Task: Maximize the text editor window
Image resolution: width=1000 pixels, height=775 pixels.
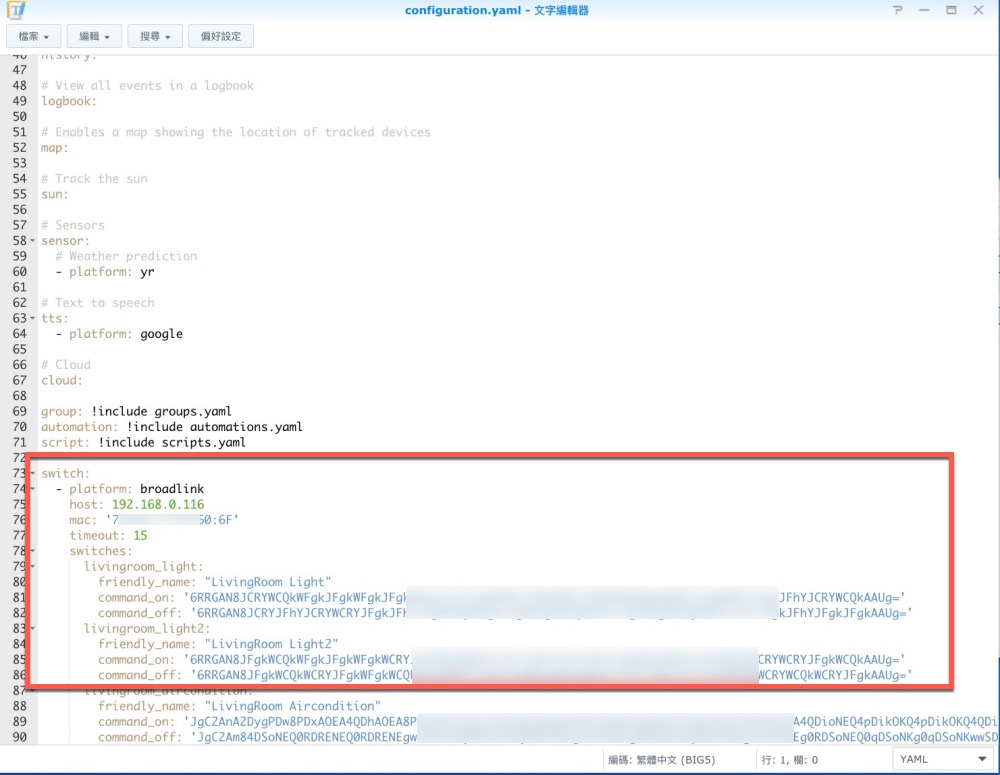Action: [x=951, y=10]
